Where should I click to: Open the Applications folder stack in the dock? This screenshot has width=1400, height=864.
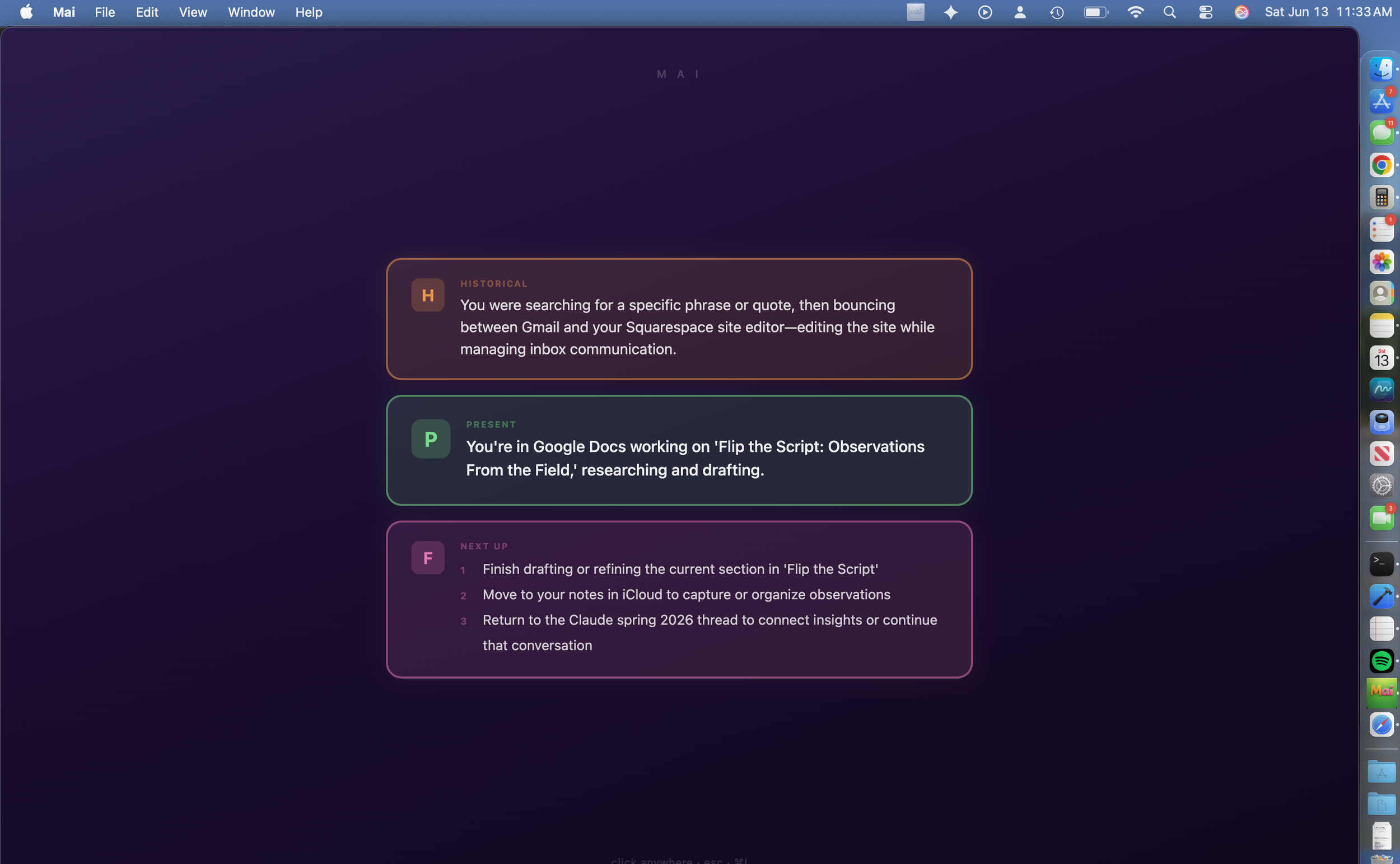(1381, 772)
